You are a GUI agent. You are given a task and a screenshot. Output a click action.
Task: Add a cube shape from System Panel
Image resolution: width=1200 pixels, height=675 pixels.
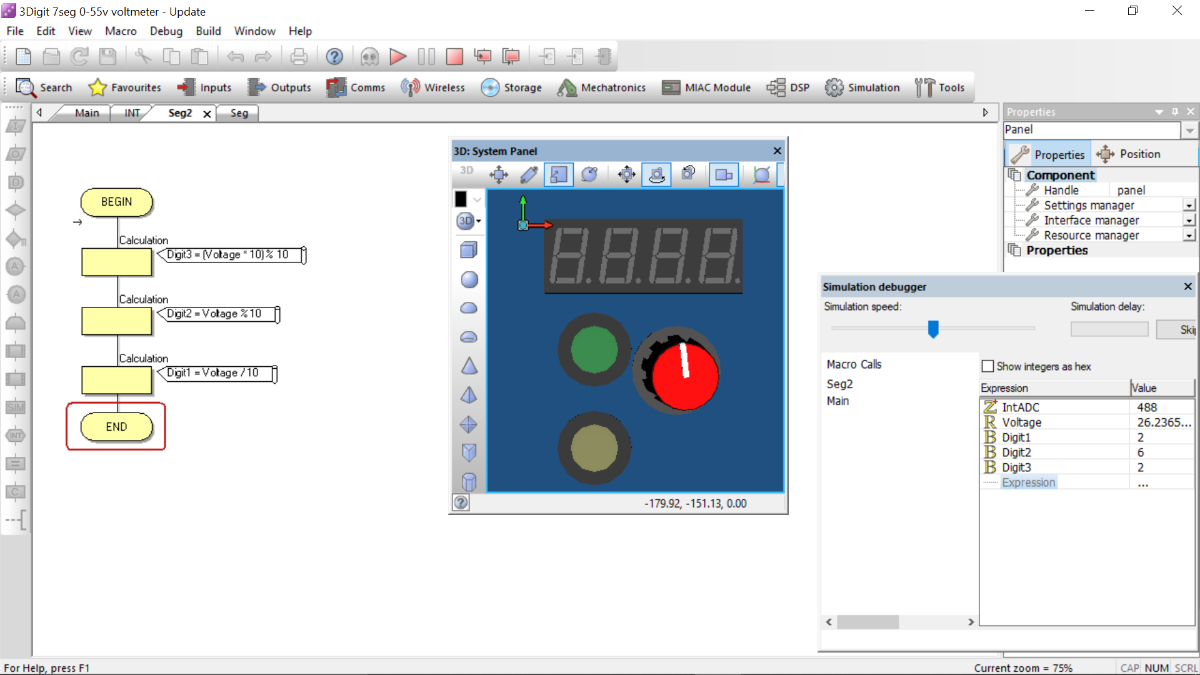point(468,250)
